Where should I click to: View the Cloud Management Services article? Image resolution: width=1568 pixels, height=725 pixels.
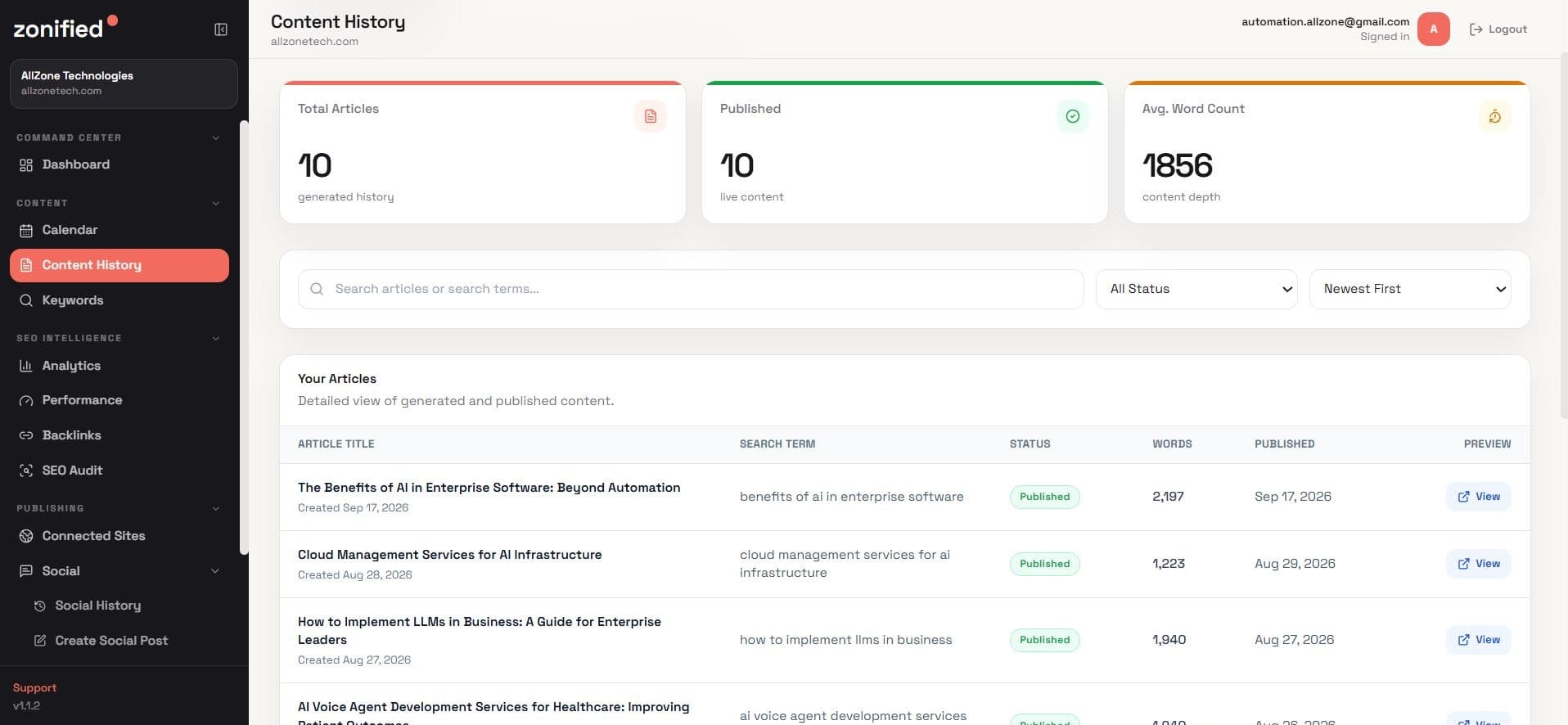(x=1478, y=564)
